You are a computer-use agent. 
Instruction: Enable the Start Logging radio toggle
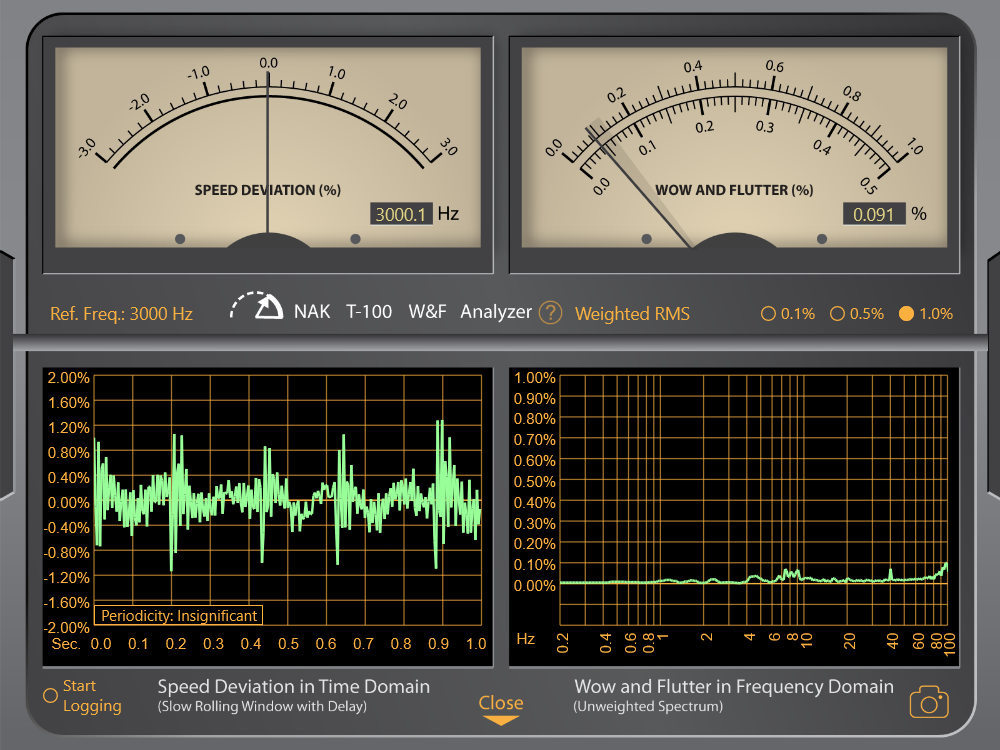coord(50,696)
